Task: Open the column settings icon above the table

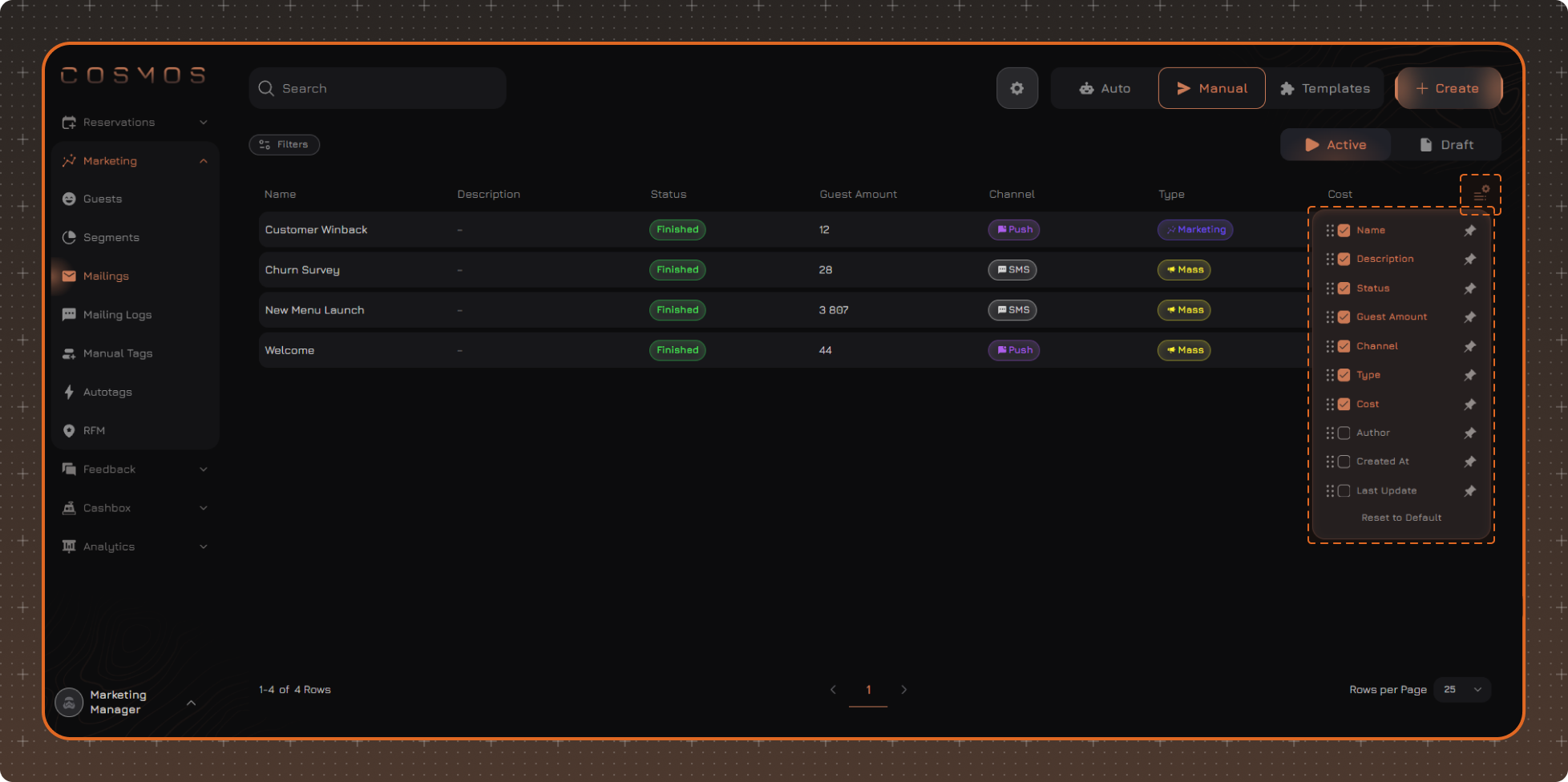Action: pyautogui.click(x=1481, y=194)
